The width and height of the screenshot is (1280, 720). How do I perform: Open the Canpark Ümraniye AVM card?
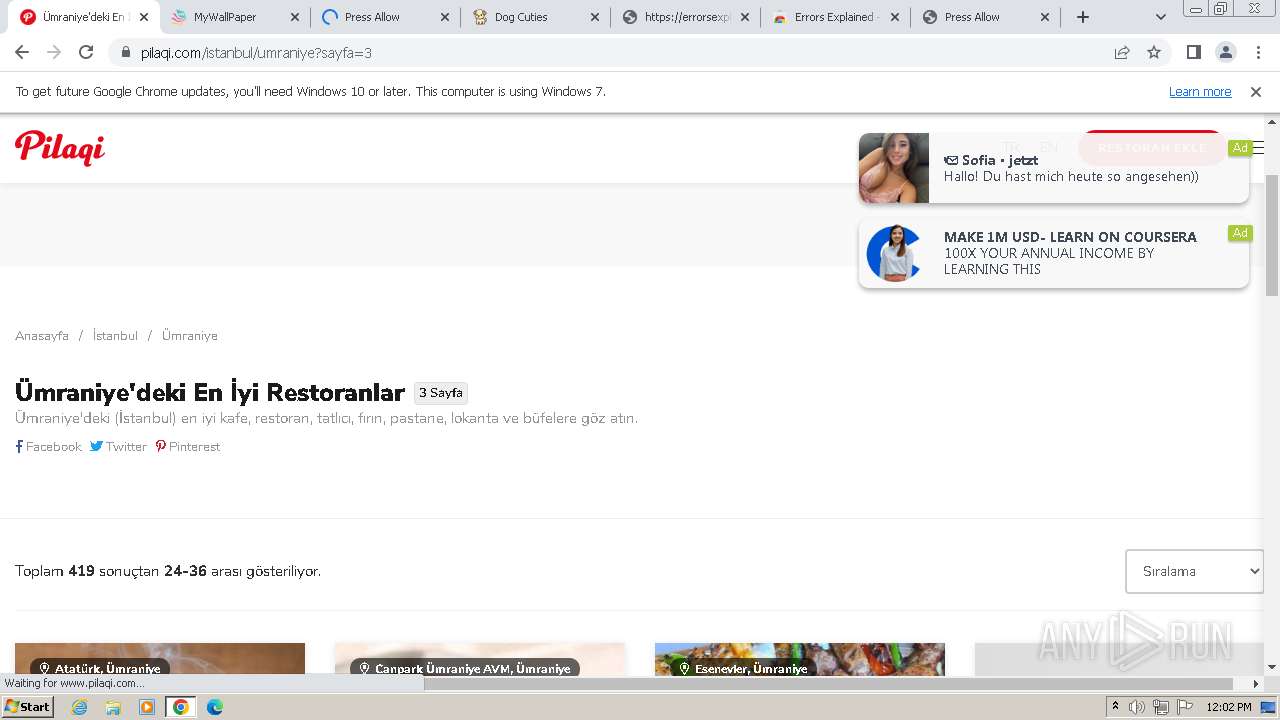[x=480, y=659]
